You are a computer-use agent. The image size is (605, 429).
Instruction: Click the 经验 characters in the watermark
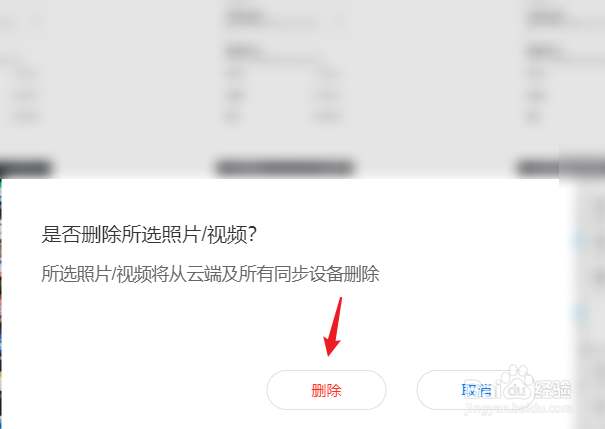[x=553, y=388]
